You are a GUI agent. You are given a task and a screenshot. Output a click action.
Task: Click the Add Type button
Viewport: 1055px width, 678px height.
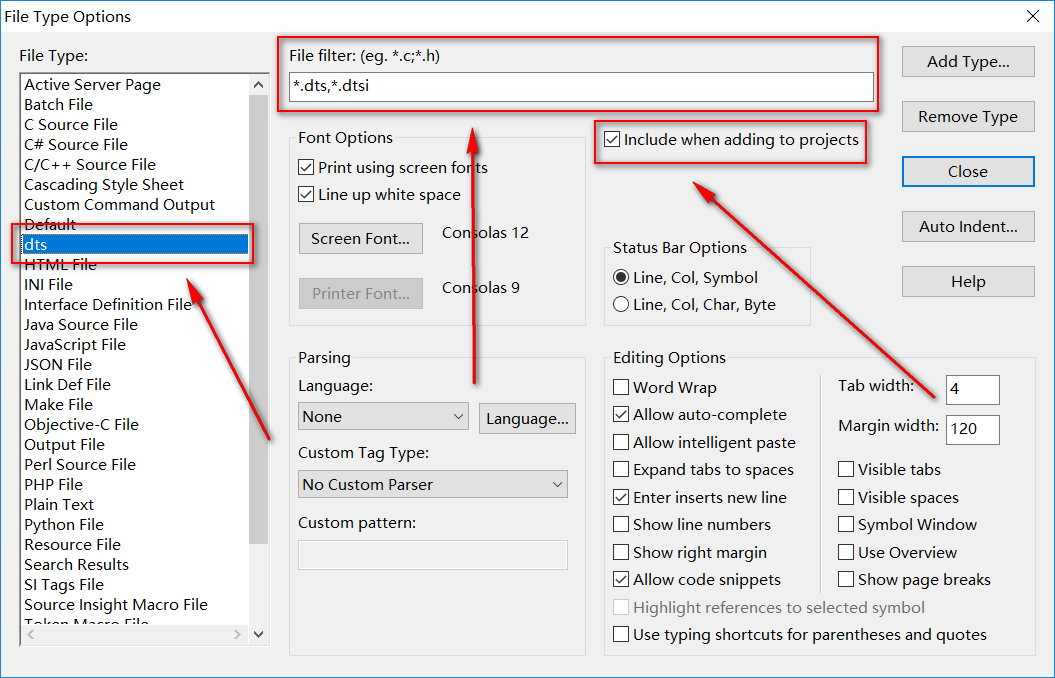pos(967,61)
